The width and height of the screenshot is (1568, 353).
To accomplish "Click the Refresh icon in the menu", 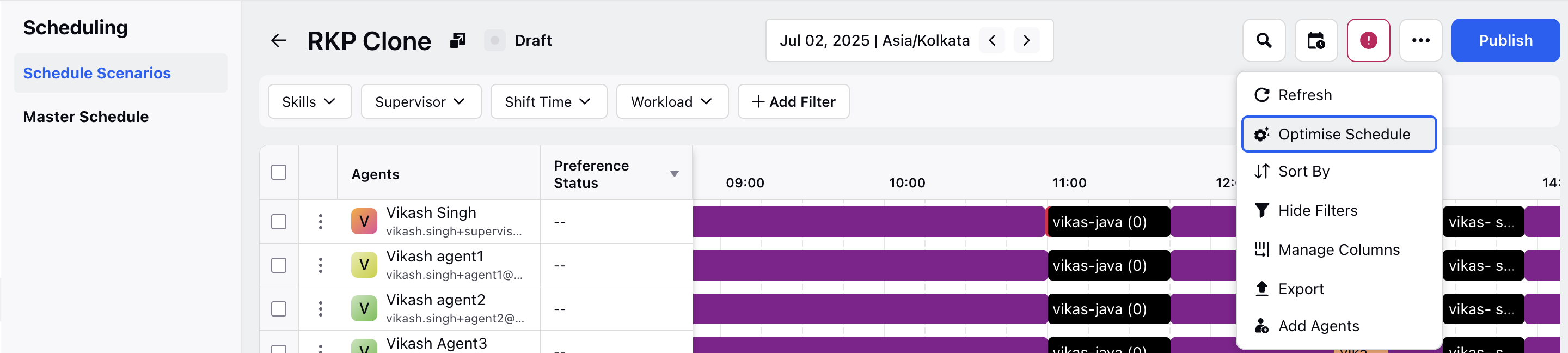I will (1262, 95).
